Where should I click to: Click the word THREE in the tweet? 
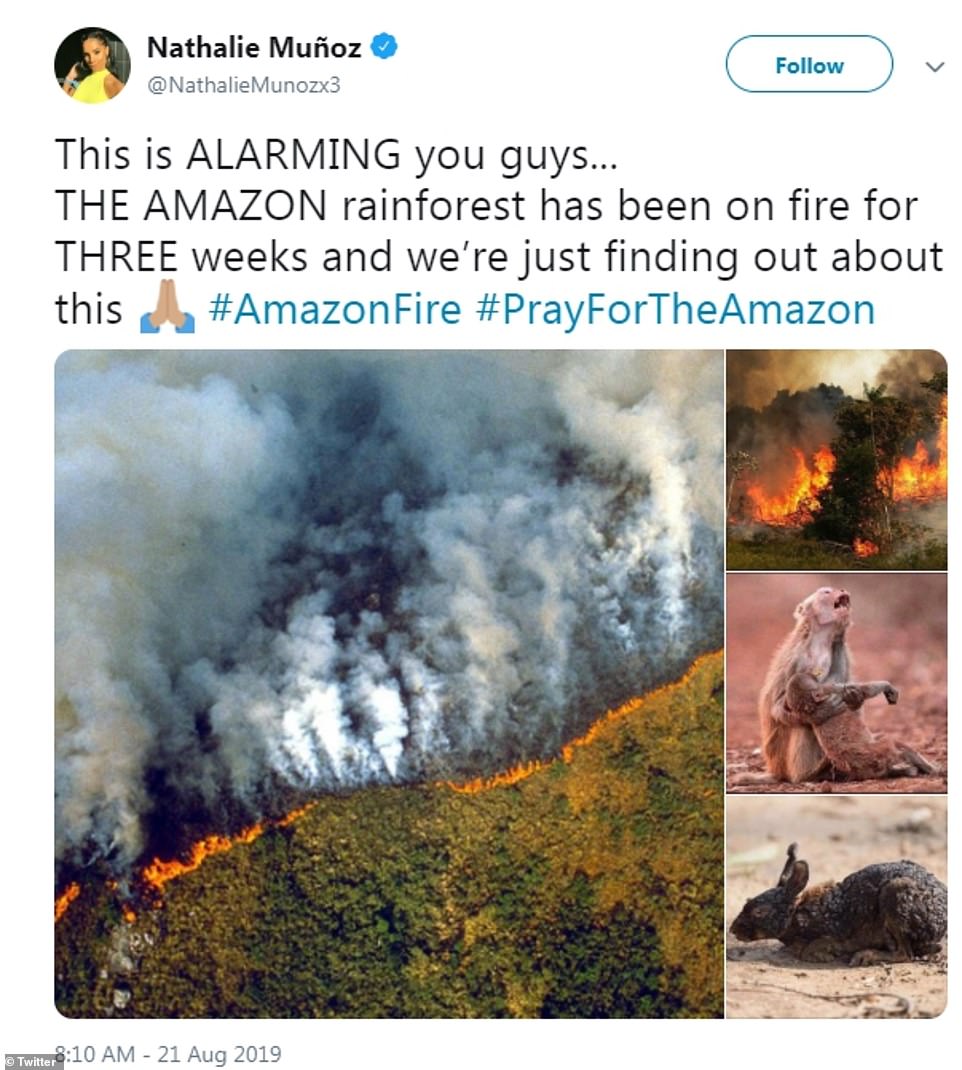pos(116,258)
